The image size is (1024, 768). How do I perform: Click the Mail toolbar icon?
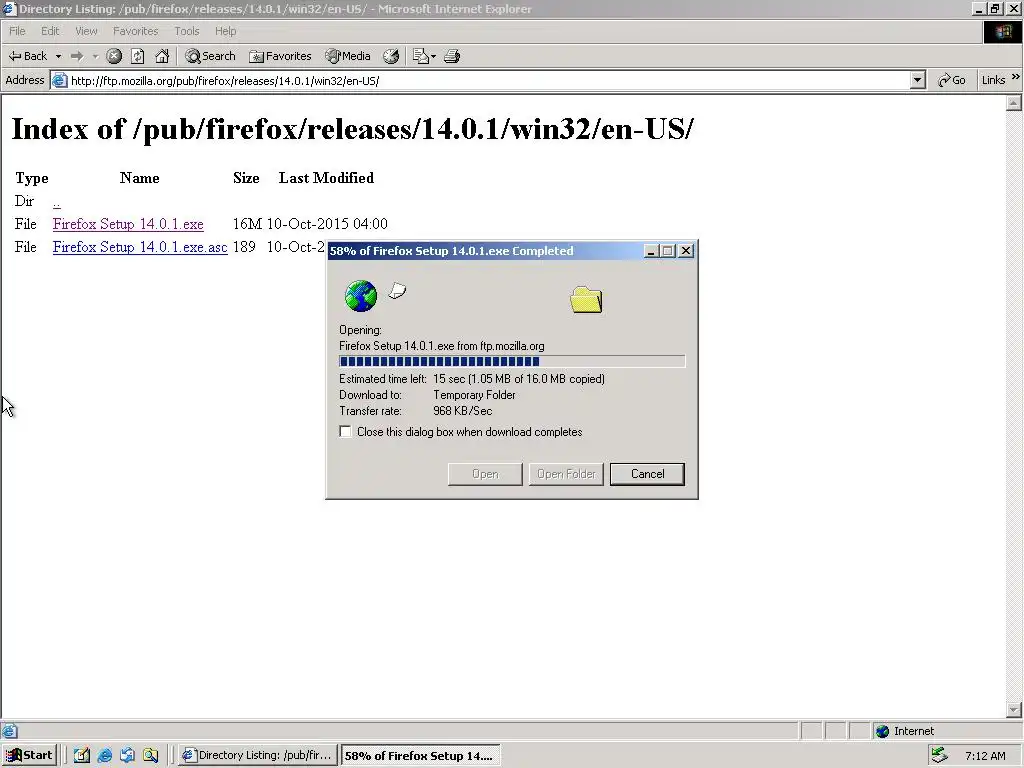coord(421,56)
